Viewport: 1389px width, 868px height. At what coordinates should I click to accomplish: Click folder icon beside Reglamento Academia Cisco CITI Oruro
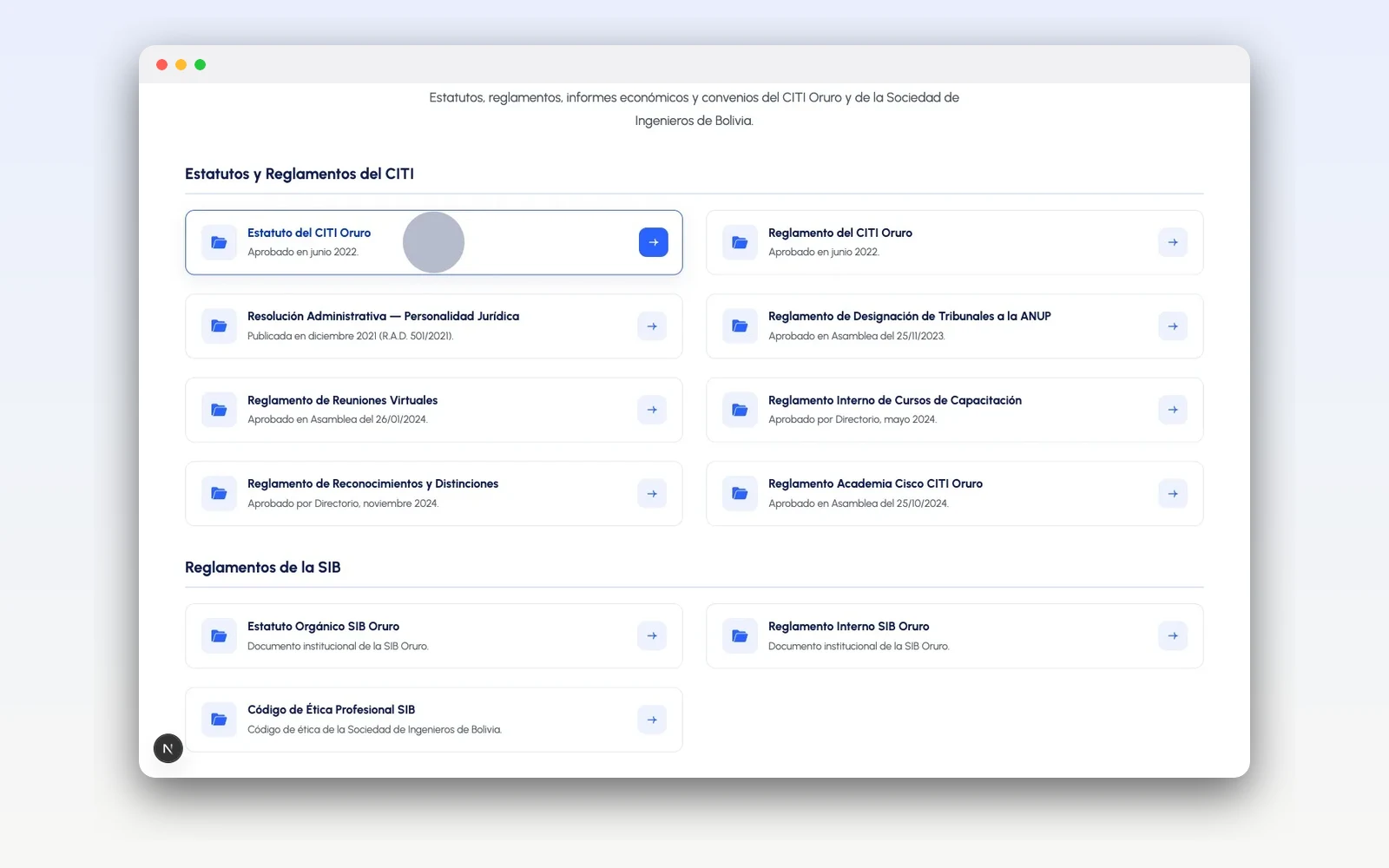coord(740,494)
